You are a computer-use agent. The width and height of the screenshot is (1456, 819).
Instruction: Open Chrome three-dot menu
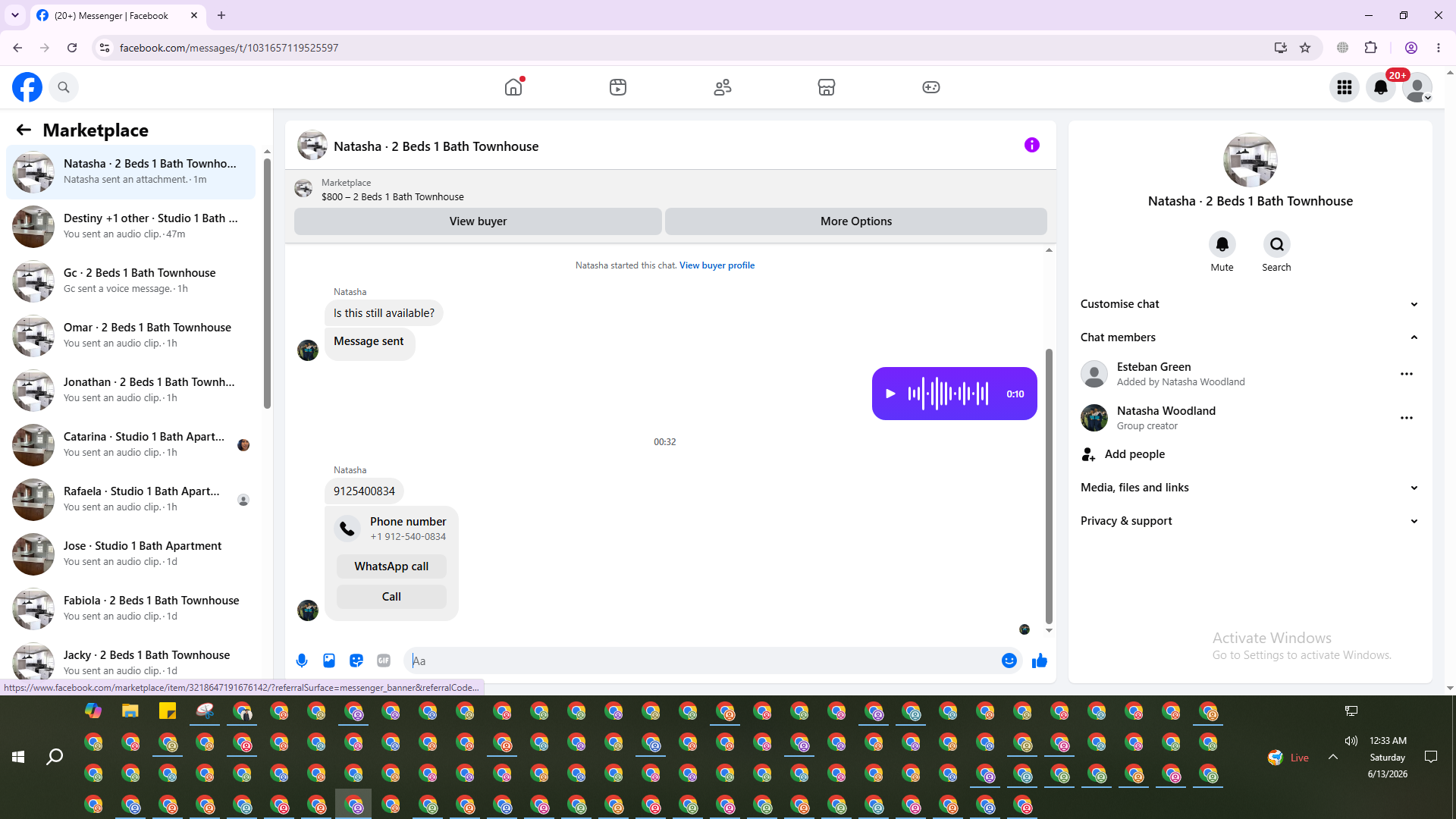(x=1439, y=48)
